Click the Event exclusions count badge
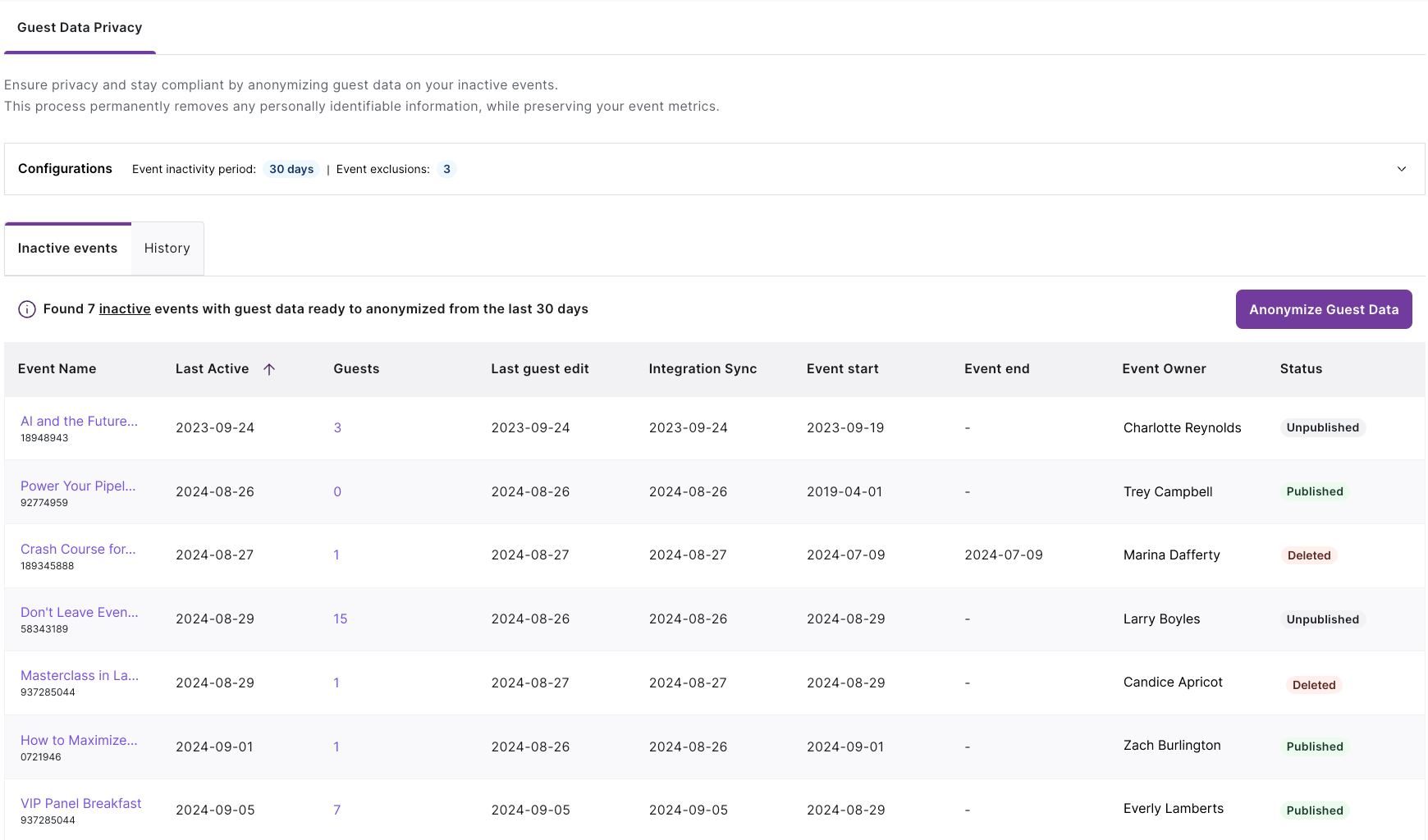Image resolution: width=1428 pixels, height=840 pixels. pos(446,169)
